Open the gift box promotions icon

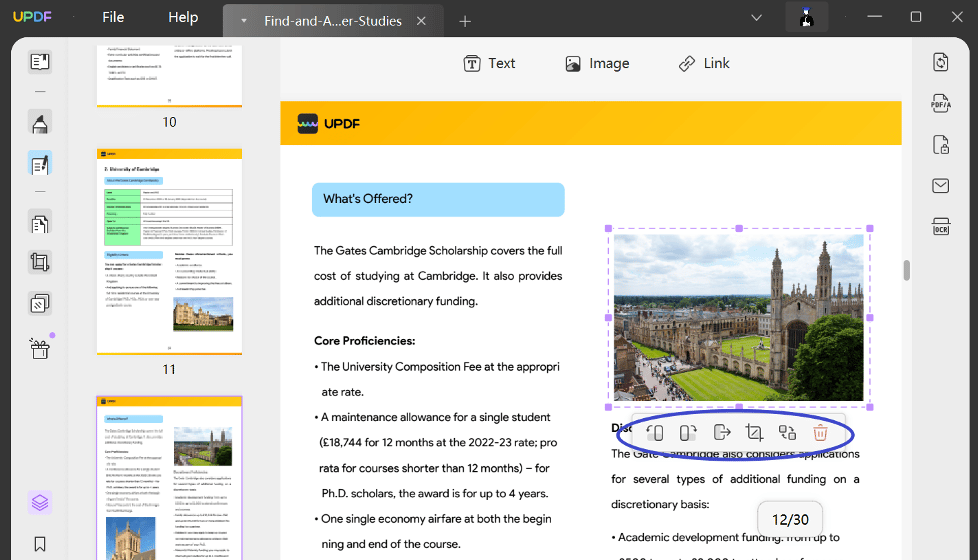tap(40, 349)
